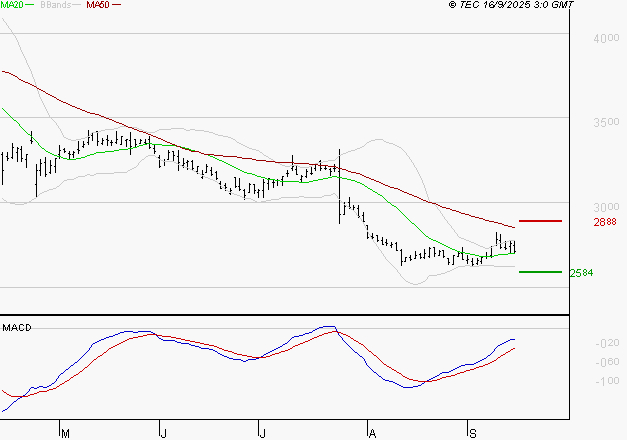Click the S month label on time axis
Viewport: 627px width, 440px height.
coord(472,433)
